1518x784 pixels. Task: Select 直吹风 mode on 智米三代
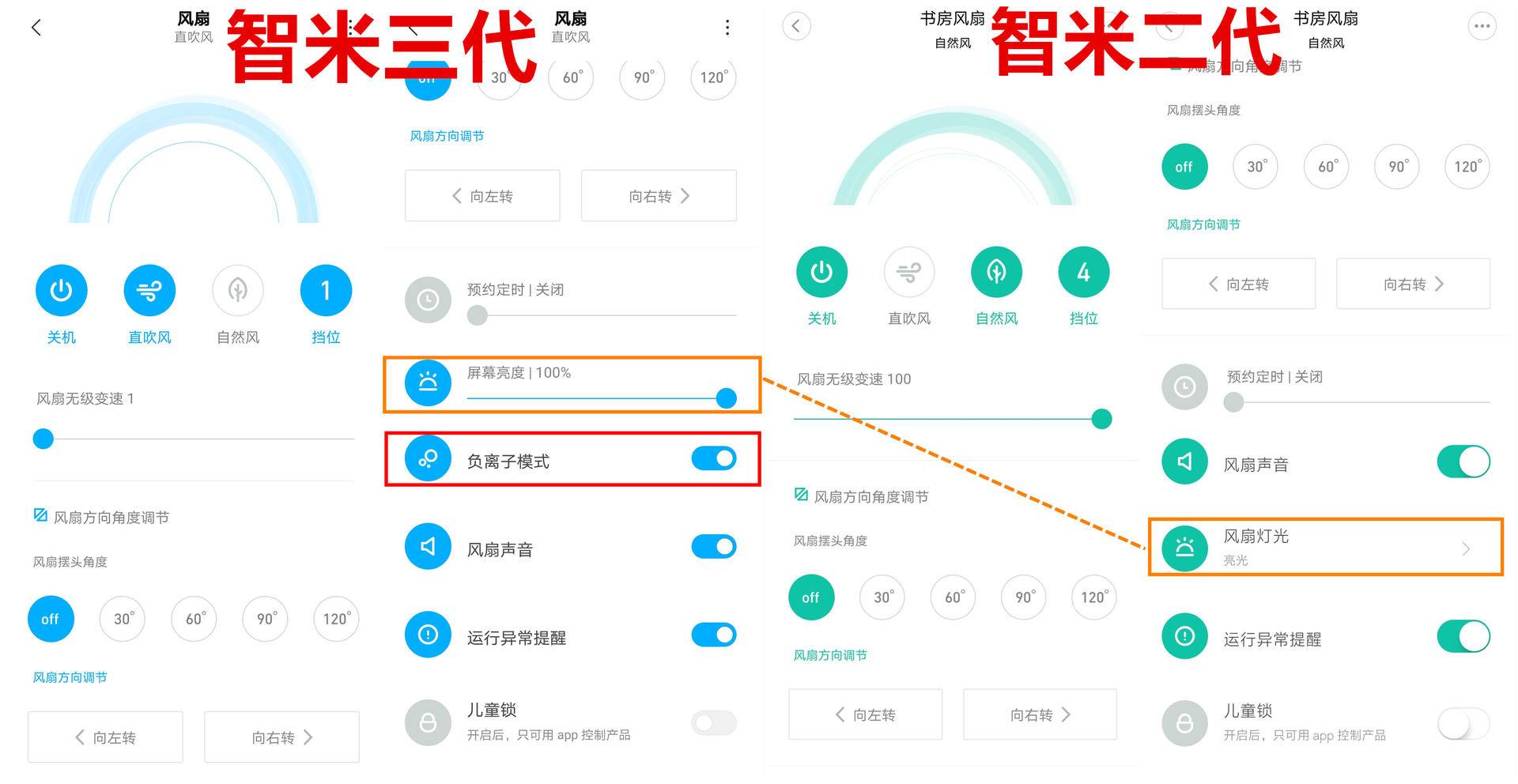(x=149, y=290)
